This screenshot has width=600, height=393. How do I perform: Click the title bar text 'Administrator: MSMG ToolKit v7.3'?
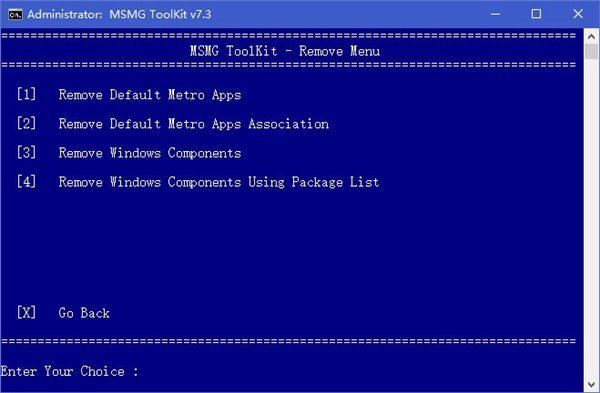tap(119, 14)
